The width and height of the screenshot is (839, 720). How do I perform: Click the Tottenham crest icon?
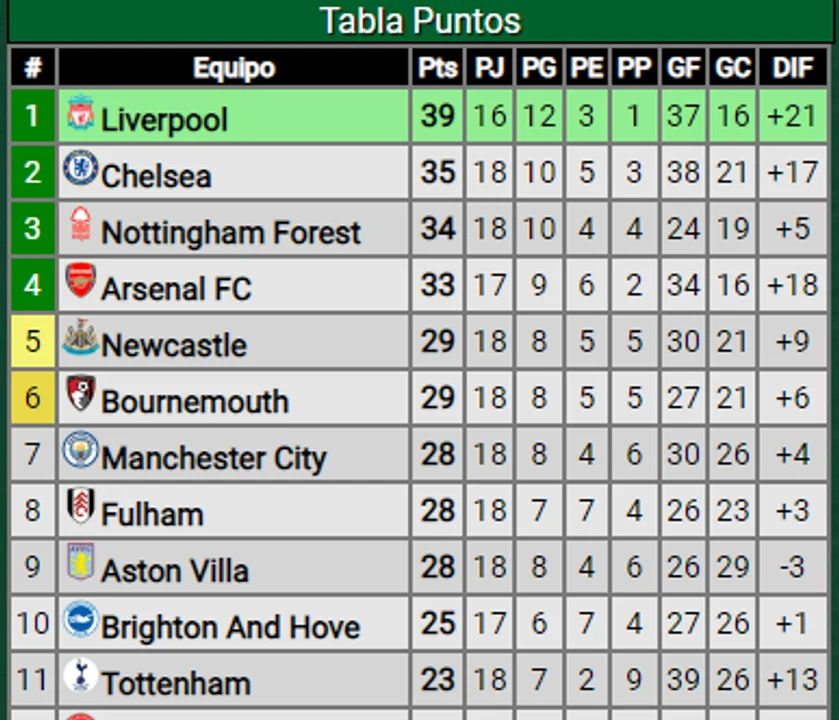pos(80,675)
